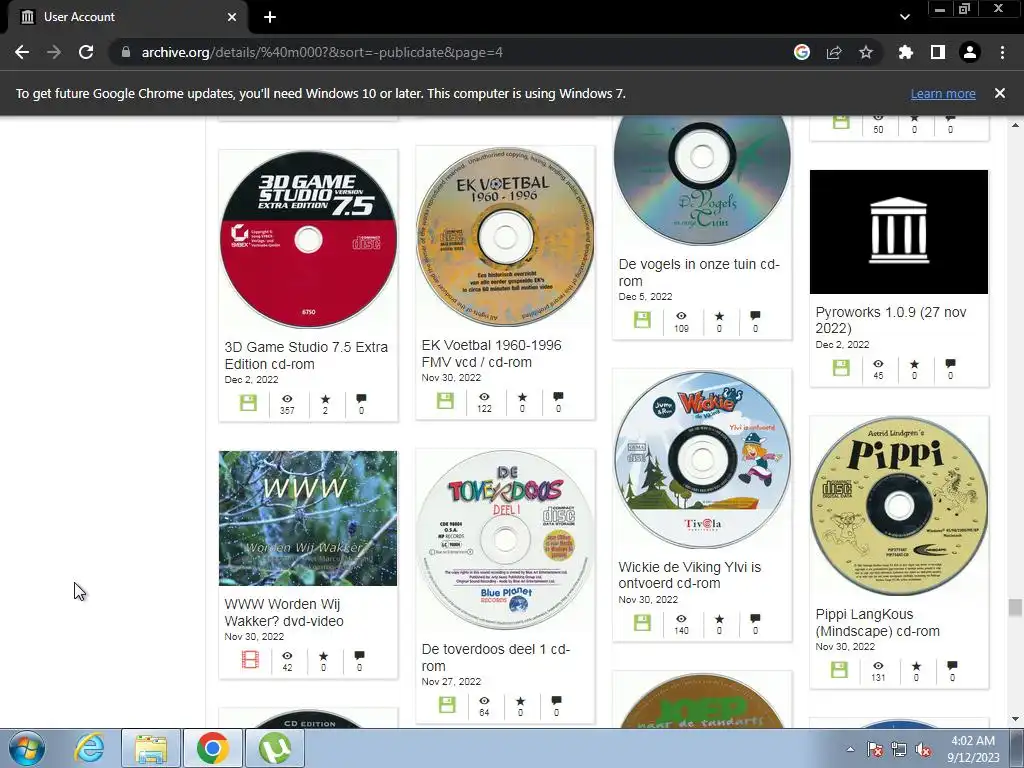
Task: Open Pyroworks 1.0.9 title link
Action: click(x=891, y=320)
